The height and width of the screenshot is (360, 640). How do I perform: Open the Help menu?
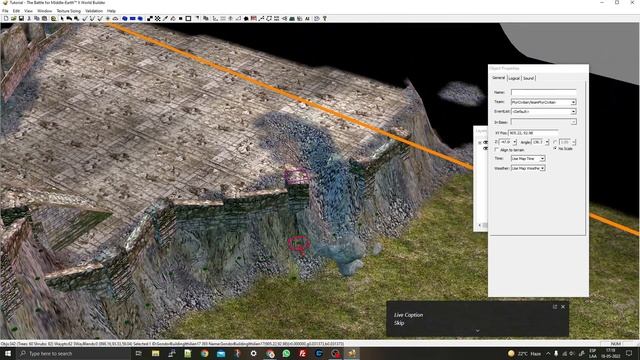(111, 11)
